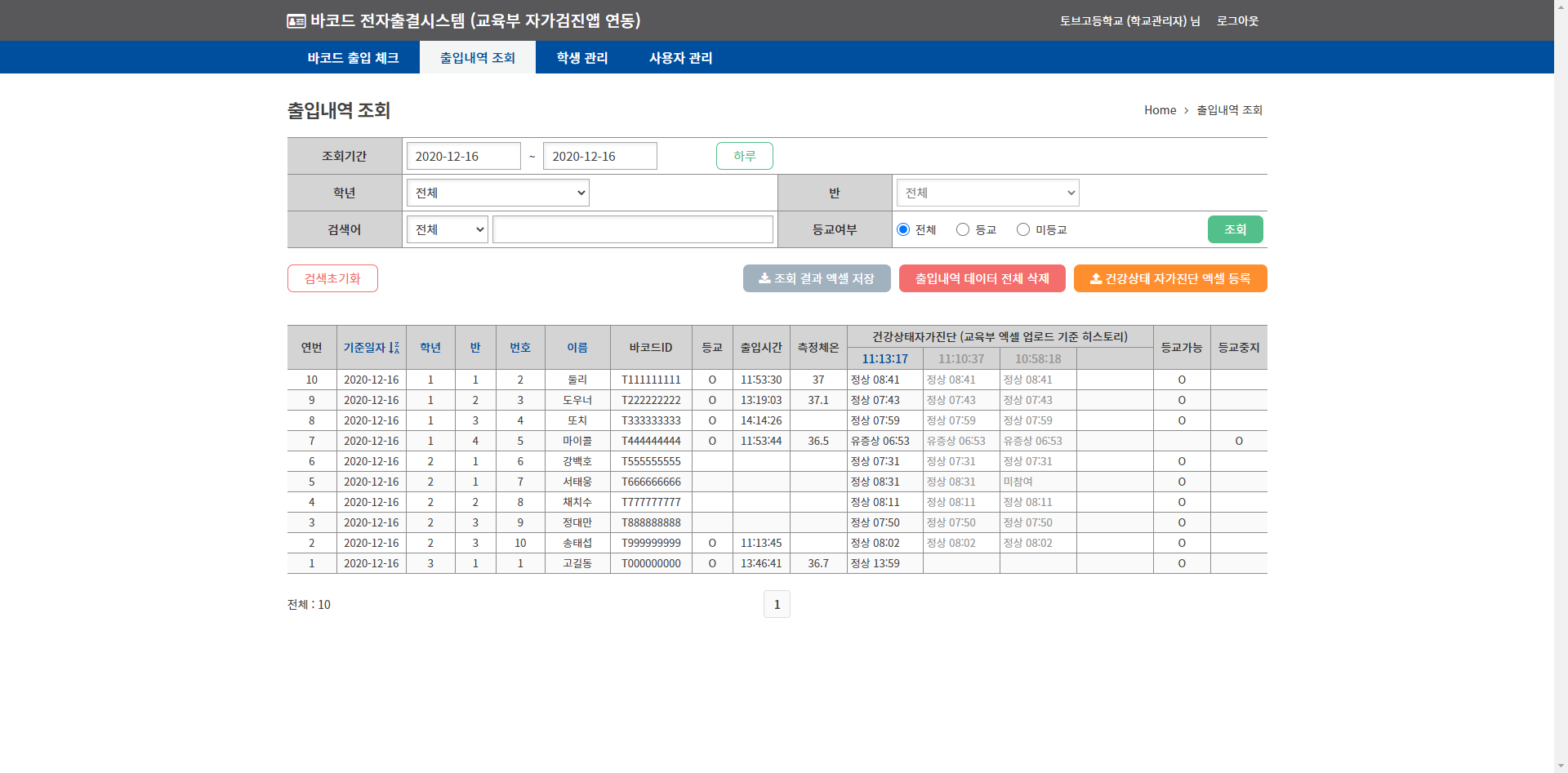Image resolution: width=1568 pixels, height=773 pixels.
Task: Delete all data with 출입내역 데이터 전체 삭제
Action: coord(982,278)
